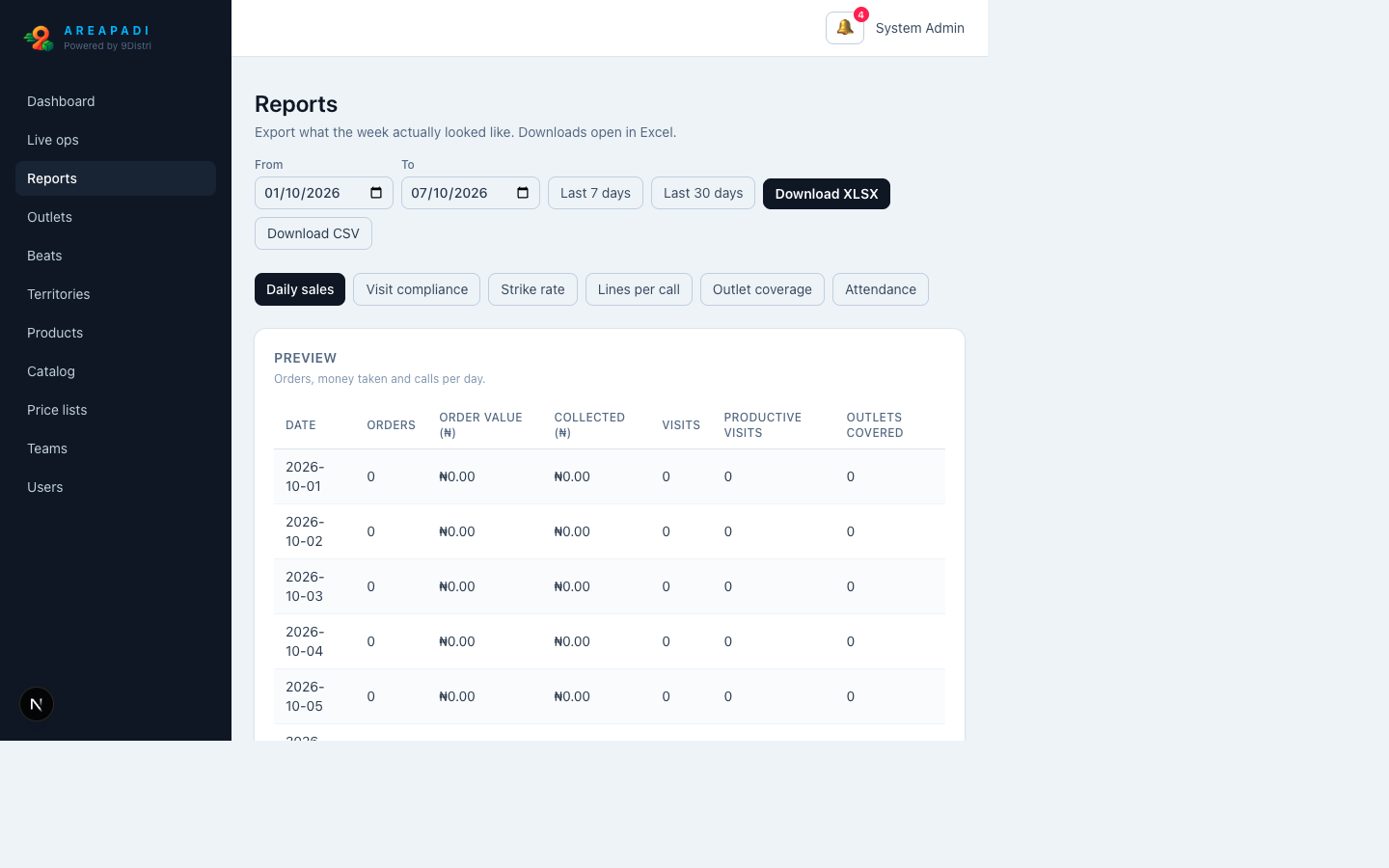
Task: Show the Attendance report tab
Action: [x=881, y=289]
